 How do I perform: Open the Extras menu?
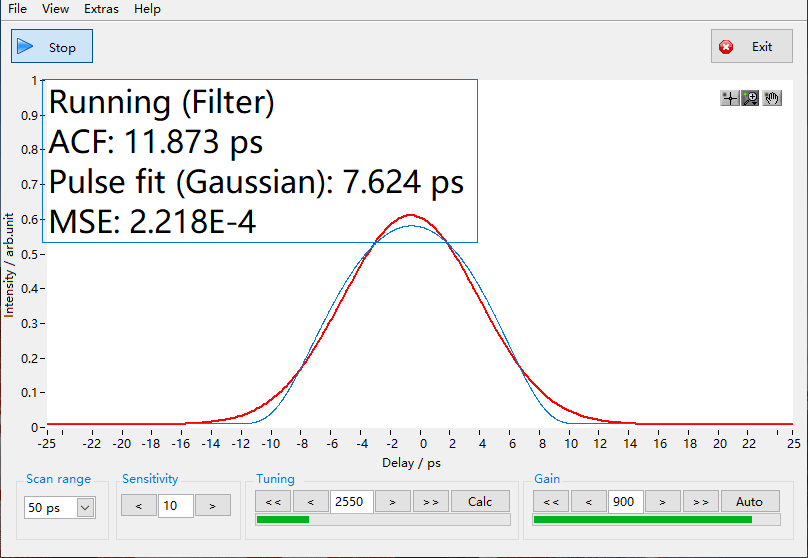click(101, 9)
